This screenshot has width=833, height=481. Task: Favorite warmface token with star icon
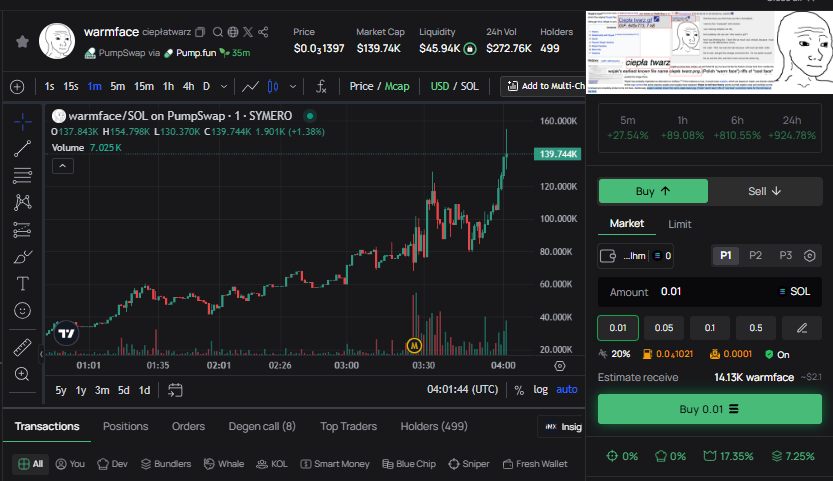(x=22, y=41)
